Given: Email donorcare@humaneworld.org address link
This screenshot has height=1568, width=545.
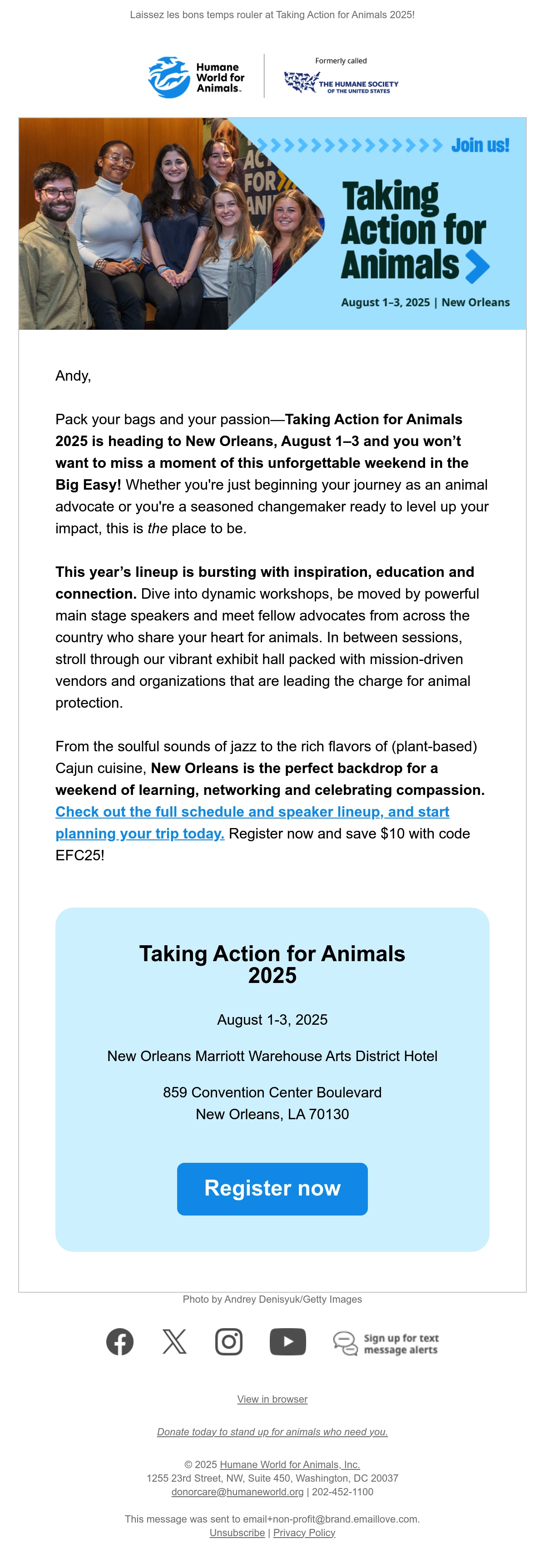Looking at the screenshot, I should (x=238, y=1492).
